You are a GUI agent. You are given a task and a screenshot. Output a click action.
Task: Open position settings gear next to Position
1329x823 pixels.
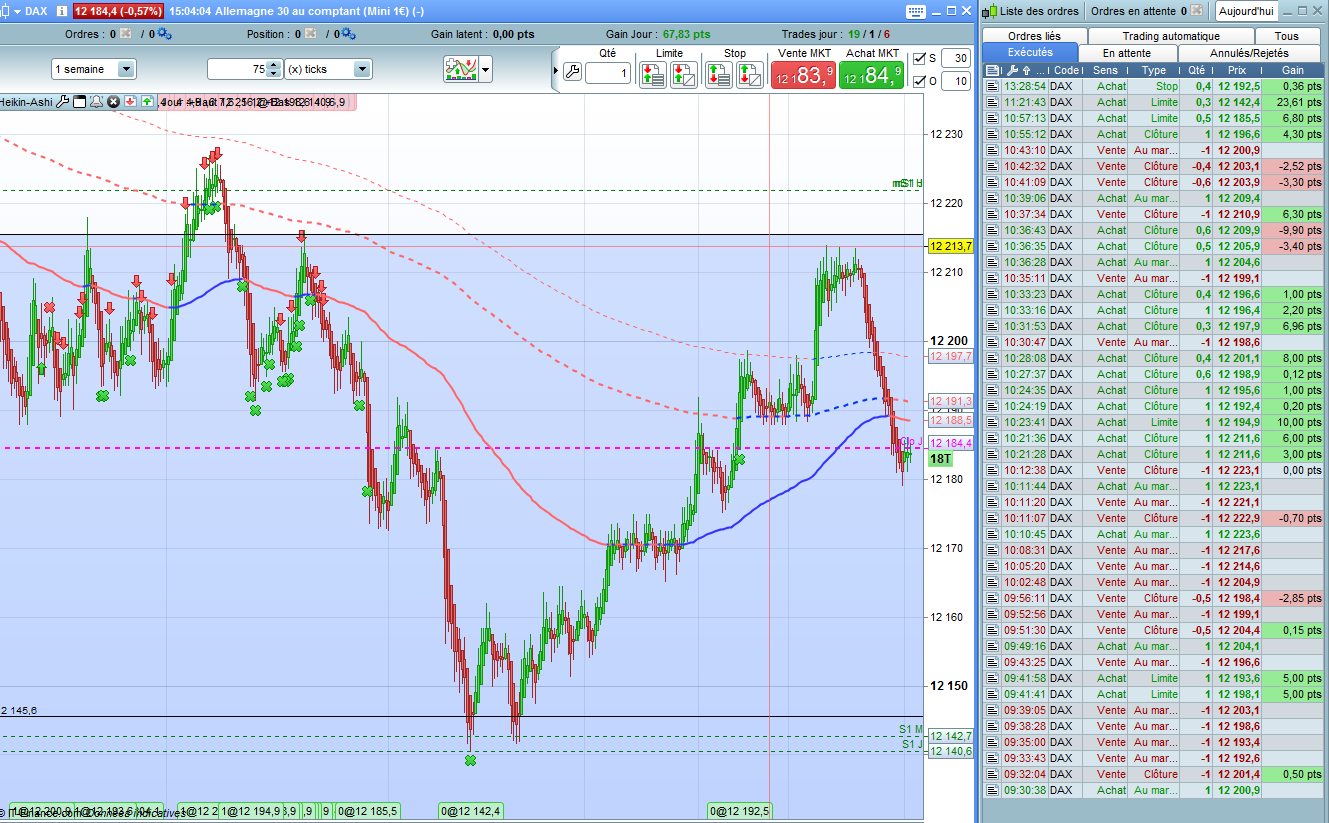347,34
